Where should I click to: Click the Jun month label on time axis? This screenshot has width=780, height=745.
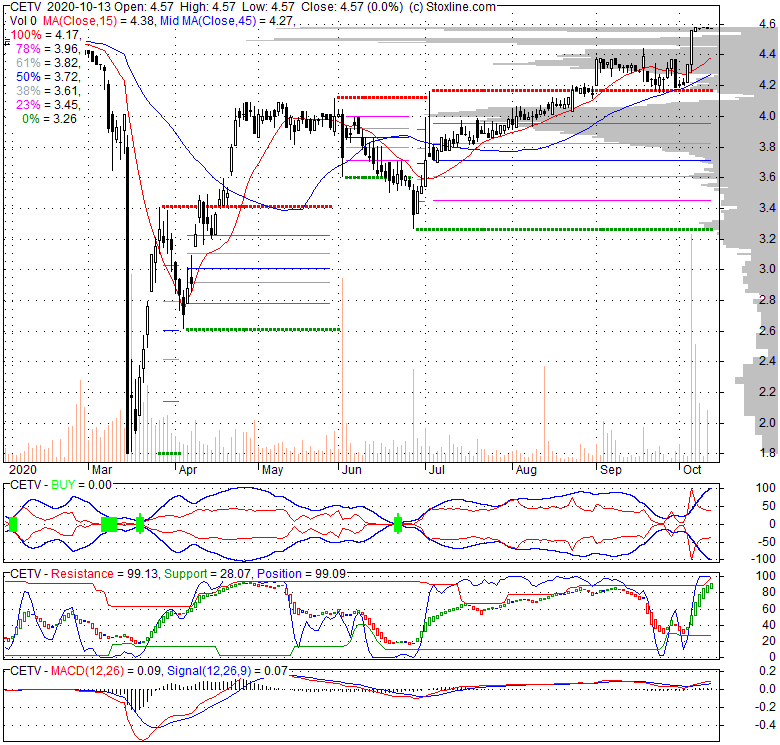(351, 469)
